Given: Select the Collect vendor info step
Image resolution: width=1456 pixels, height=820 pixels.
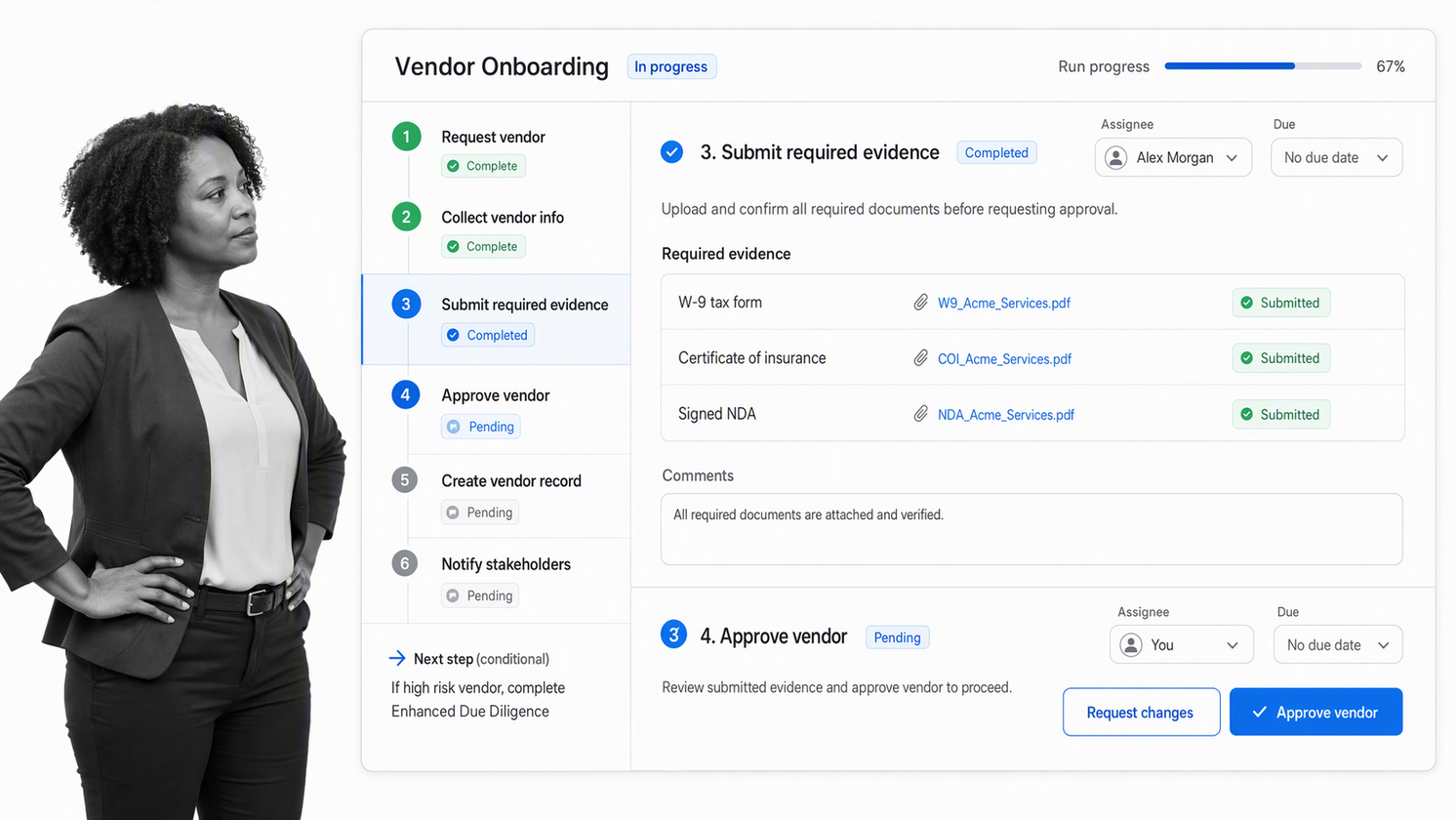Looking at the screenshot, I should click(496, 231).
